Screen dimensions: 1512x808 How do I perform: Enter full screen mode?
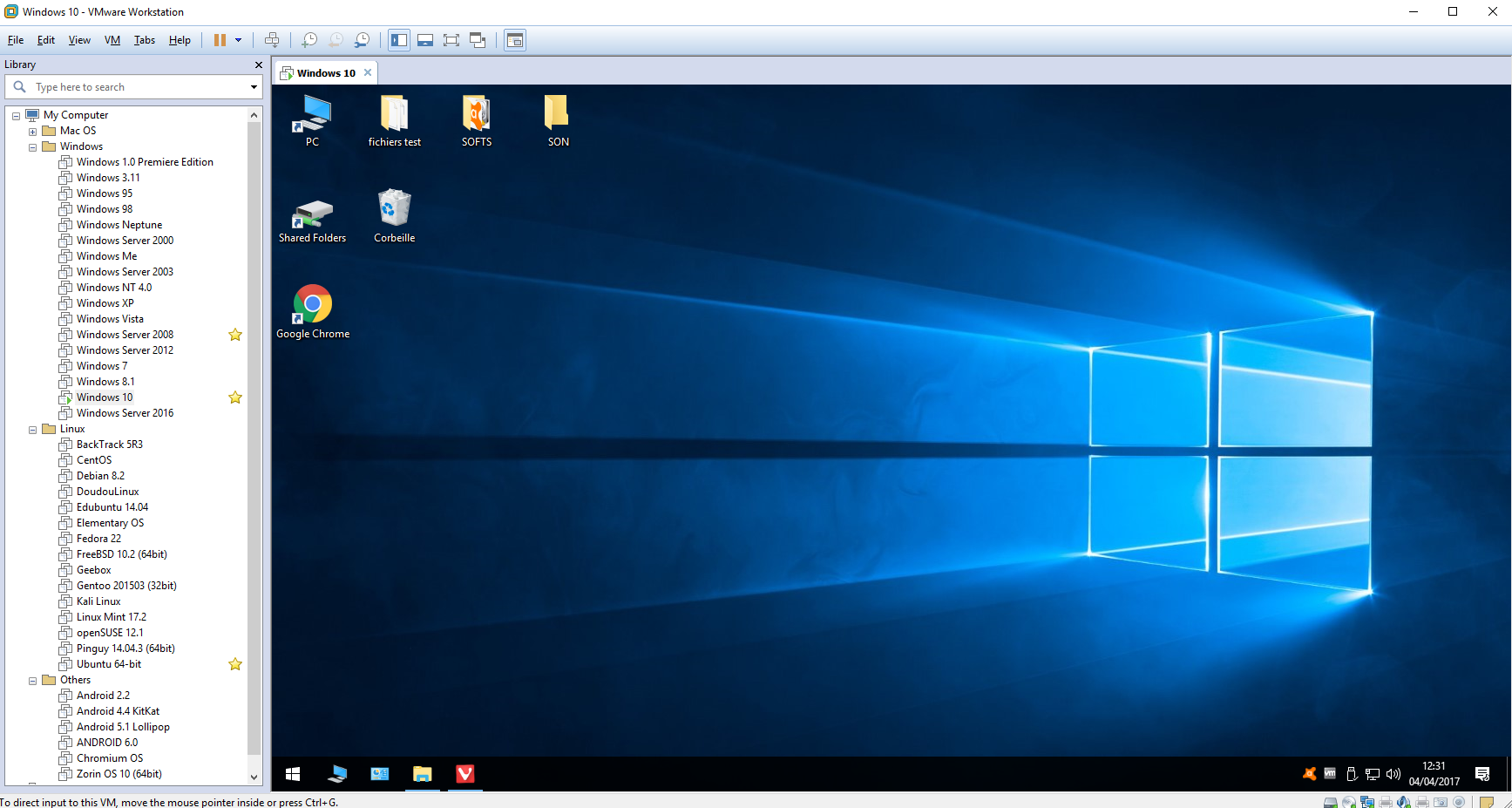(451, 40)
